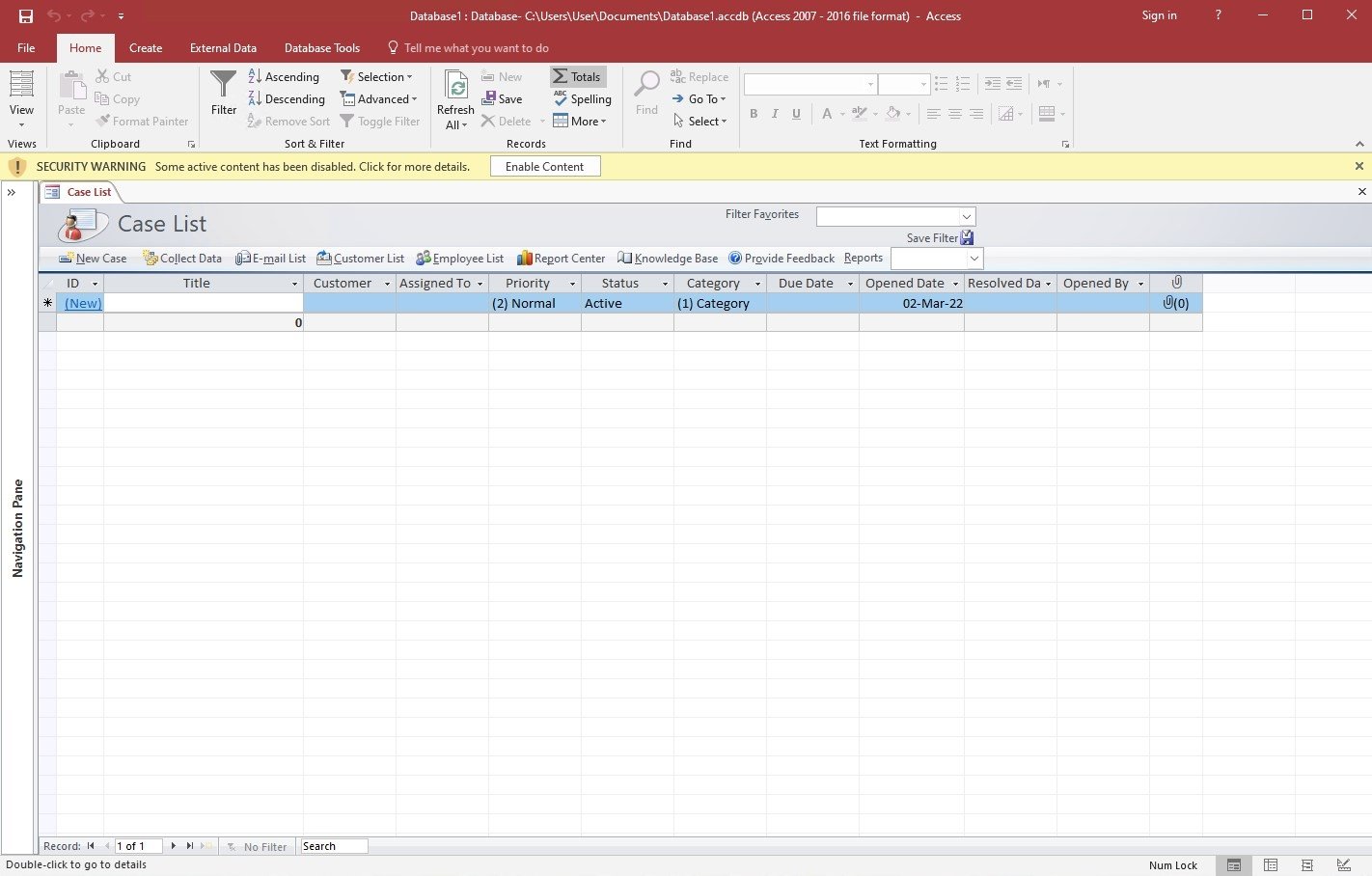Click the (New) ID link
Screen dimensions: 1372x876
[x=83, y=303]
